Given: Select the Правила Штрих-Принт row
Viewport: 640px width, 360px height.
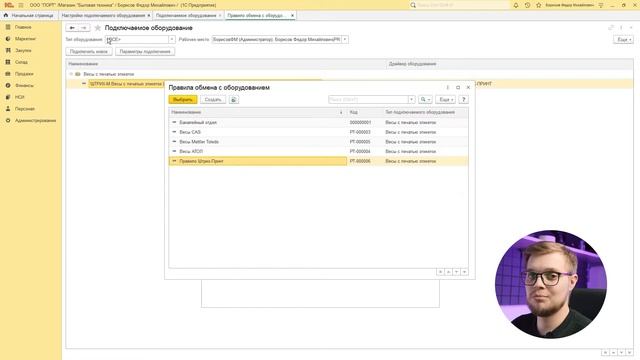Looking at the screenshot, I should click(x=318, y=161).
